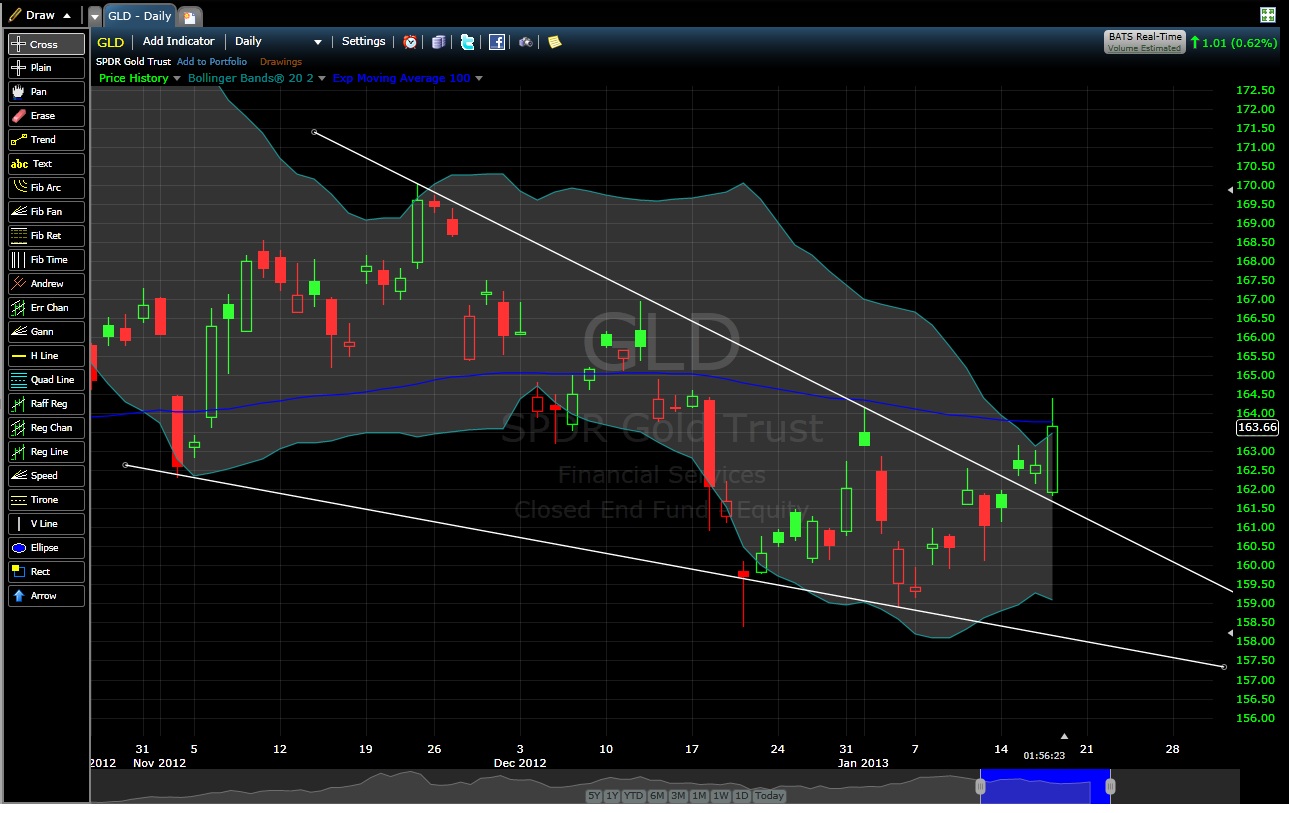Image resolution: width=1289 pixels, height=813 pixels.
Task: Set range to 5Y
Action: [x=595, y=796]
